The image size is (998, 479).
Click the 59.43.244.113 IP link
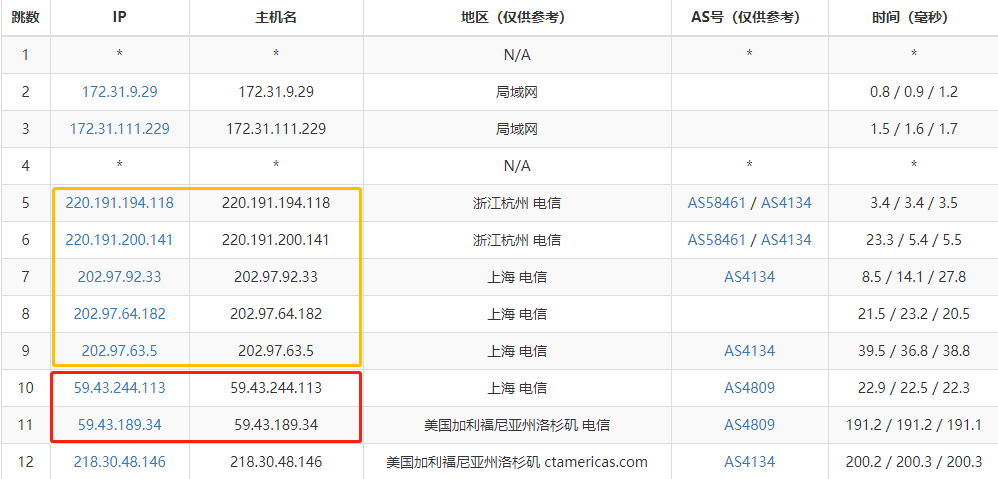pos(119,388)
